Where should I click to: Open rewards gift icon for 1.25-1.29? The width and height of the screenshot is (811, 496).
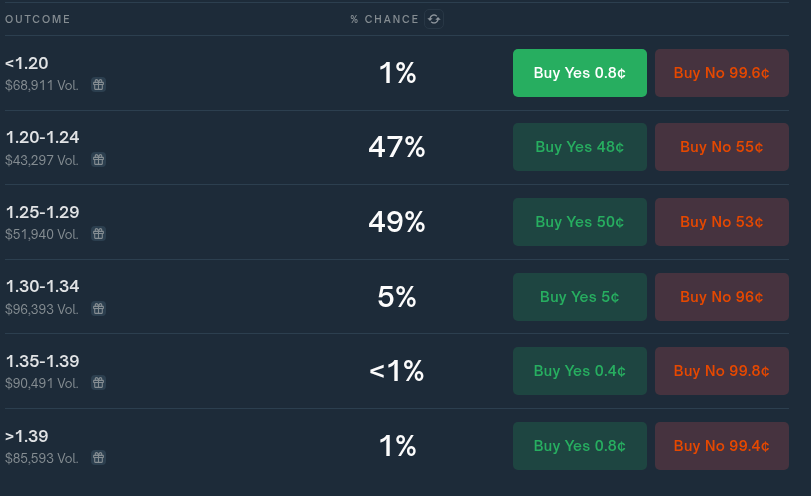[98, 234]
